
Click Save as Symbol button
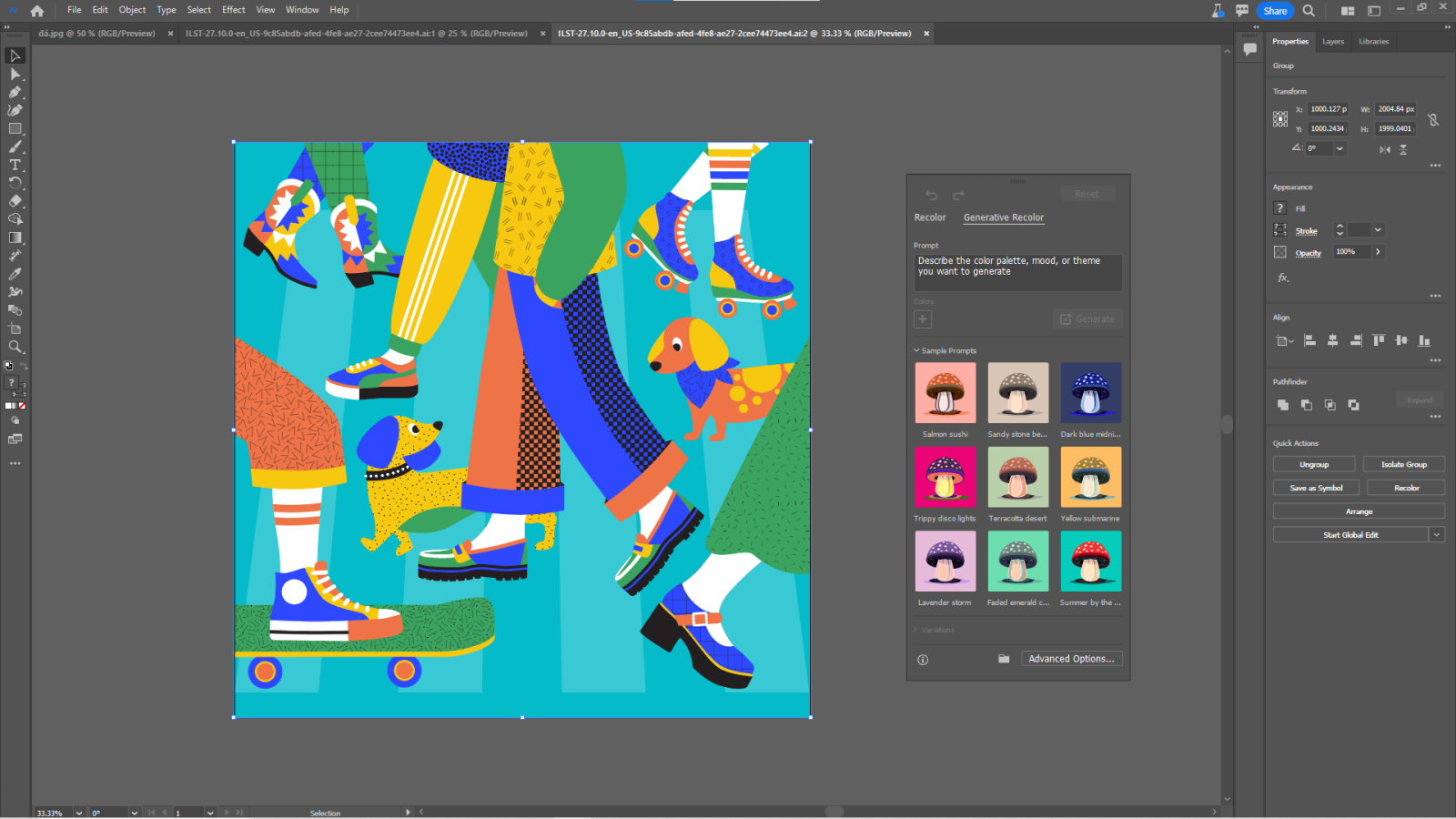(x=1316, y=488)
